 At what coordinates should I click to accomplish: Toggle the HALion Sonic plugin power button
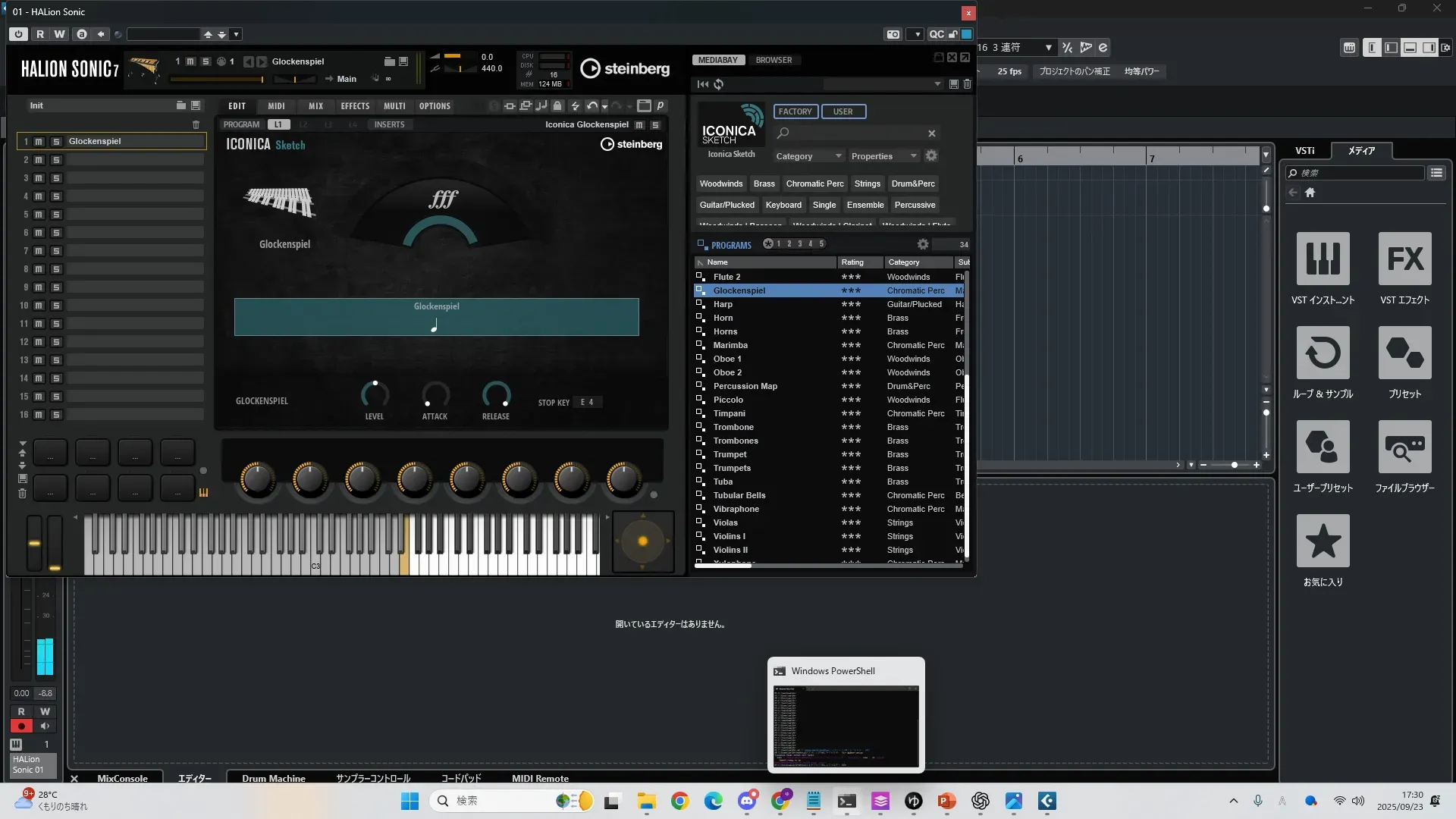[x=18, y=34]
